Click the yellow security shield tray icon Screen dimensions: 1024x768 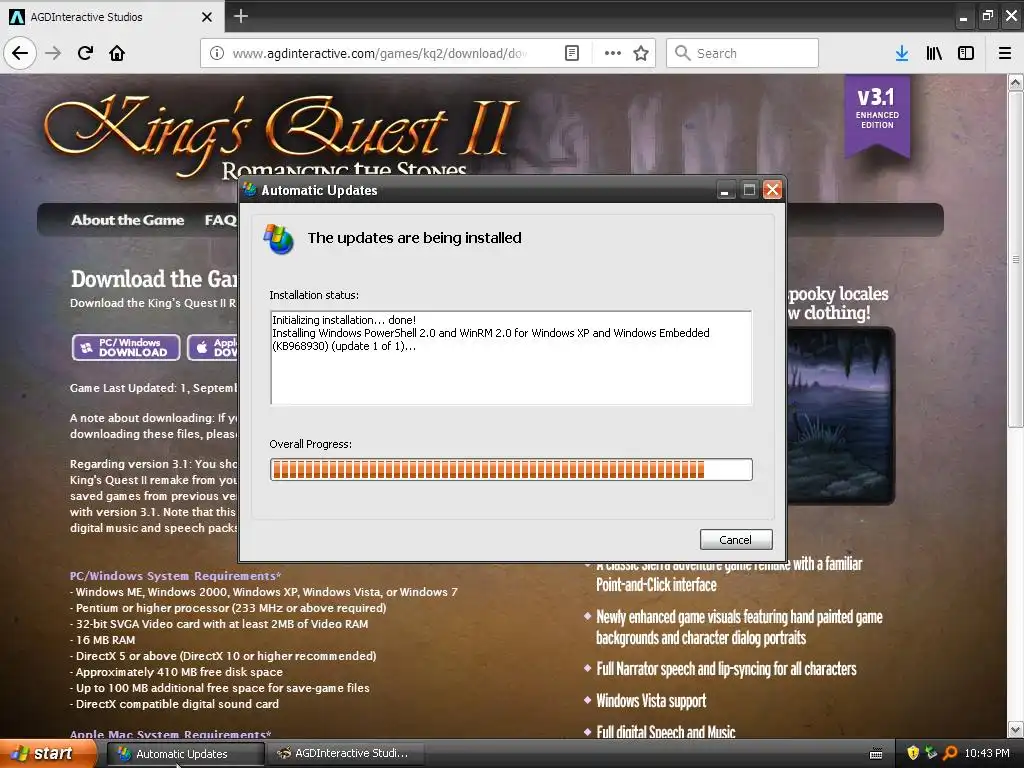pyautogui.click(x=913, y=753)
